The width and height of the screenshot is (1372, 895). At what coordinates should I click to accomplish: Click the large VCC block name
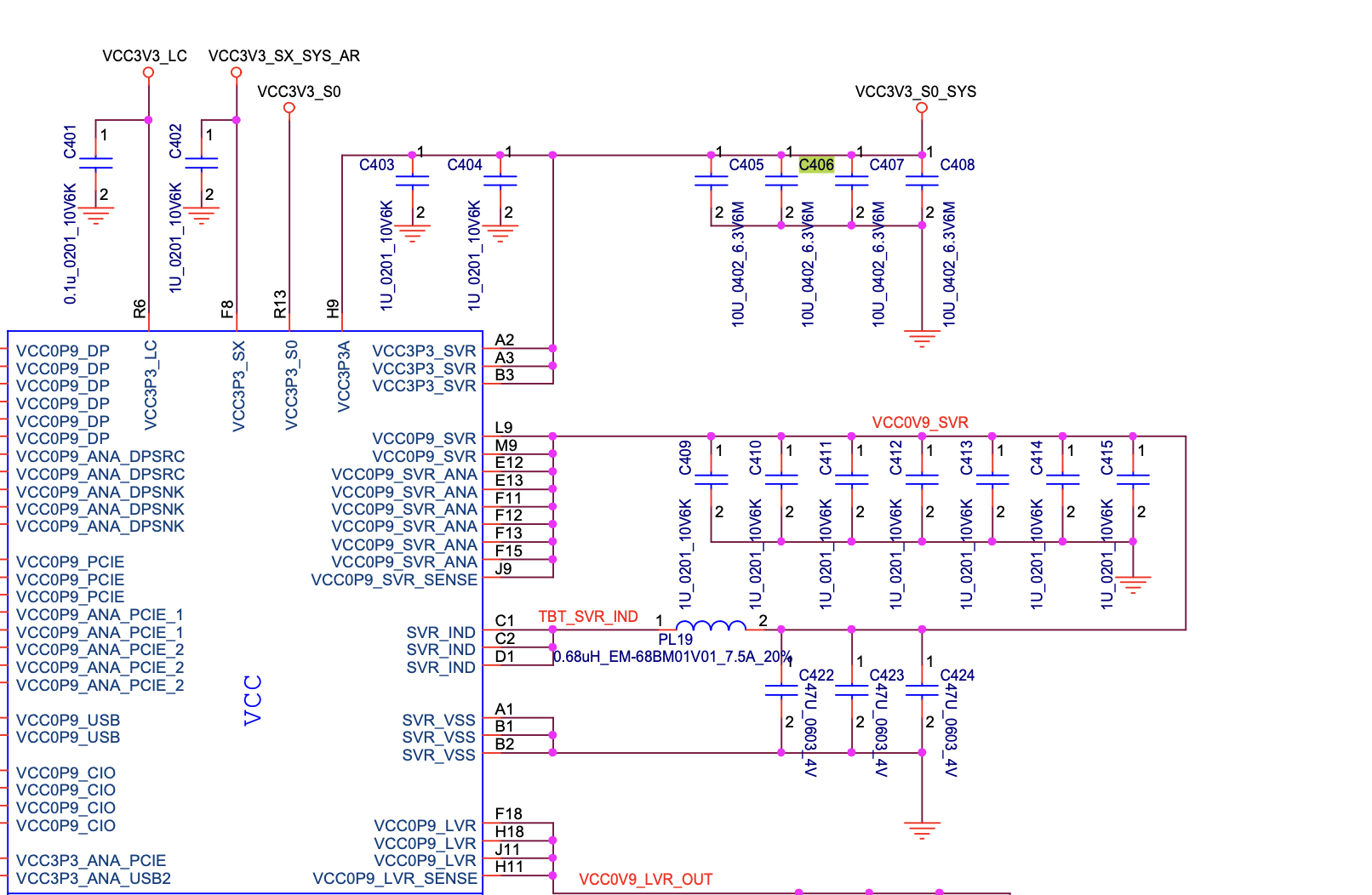253,700
